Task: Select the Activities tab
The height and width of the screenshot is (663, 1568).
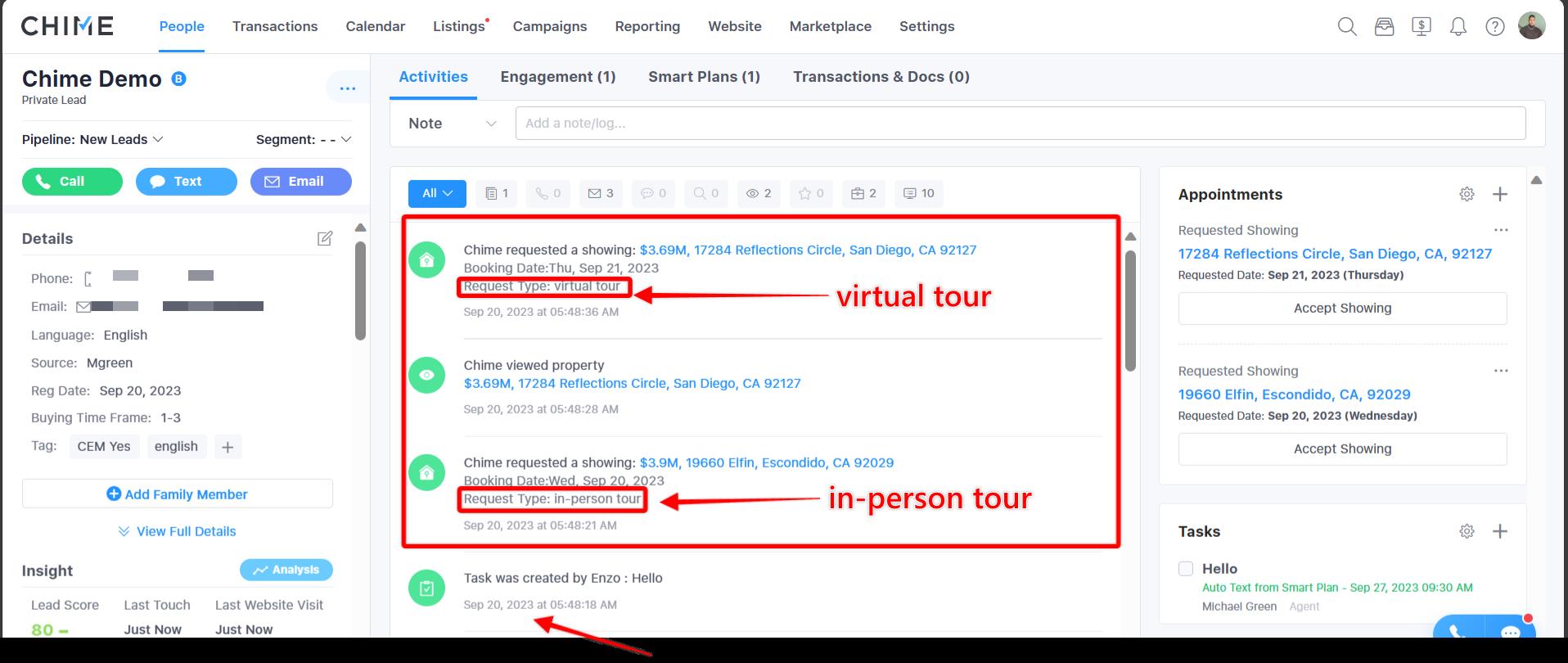Action: (433, 77)
